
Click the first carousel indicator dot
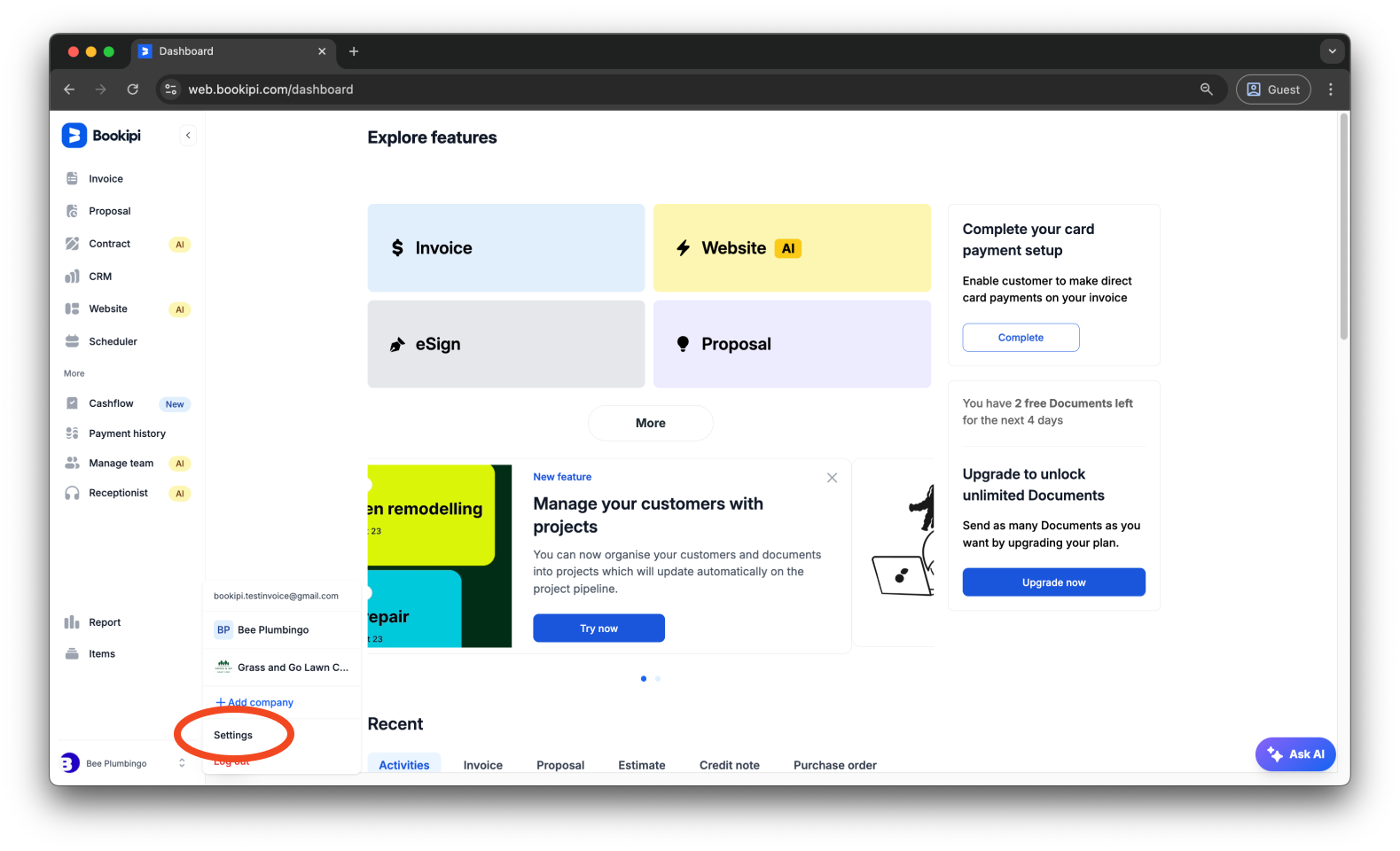(644, 679)
